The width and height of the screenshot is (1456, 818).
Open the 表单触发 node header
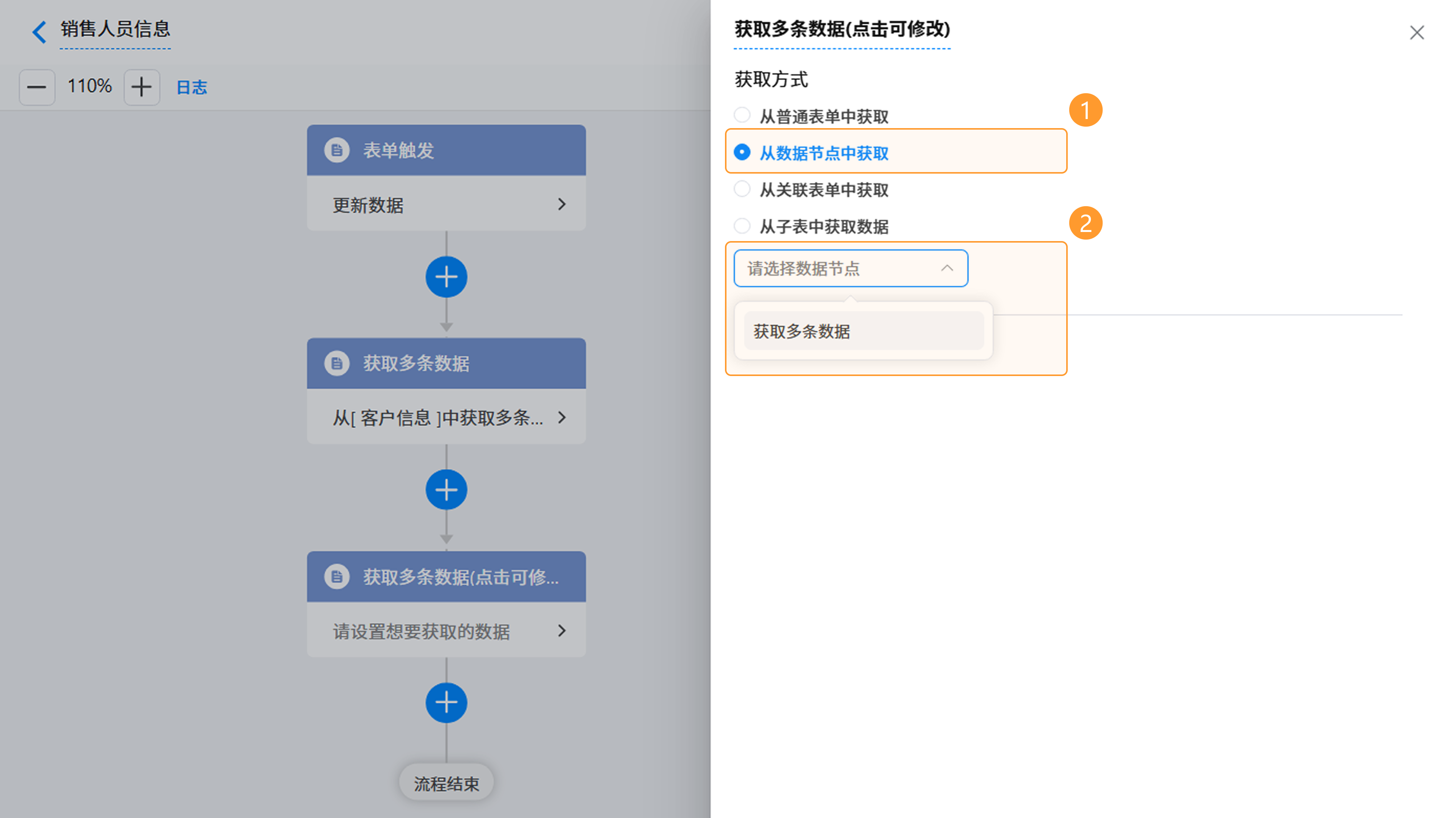click(x=446, y=150)
